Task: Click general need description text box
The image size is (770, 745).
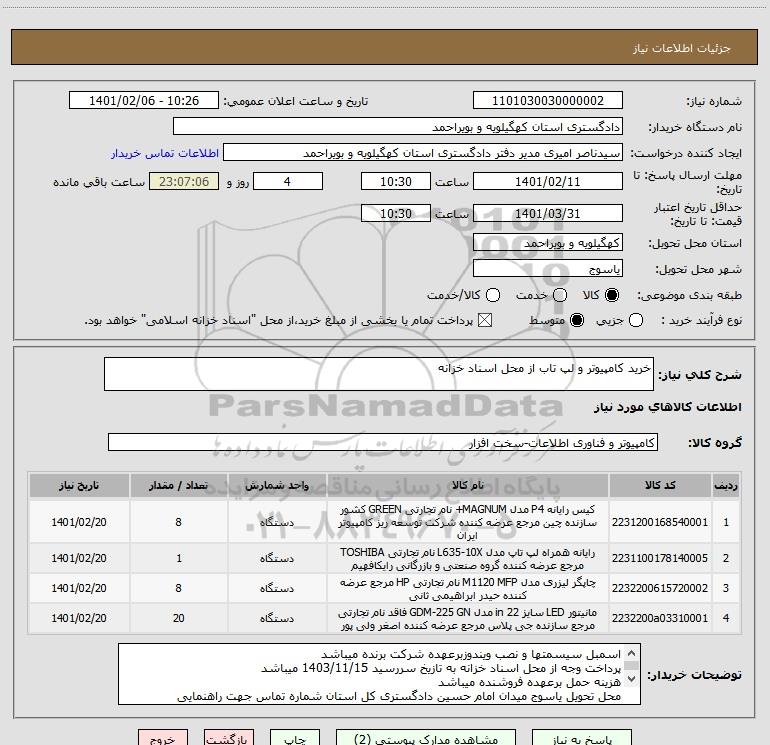Action: [379, 374]
